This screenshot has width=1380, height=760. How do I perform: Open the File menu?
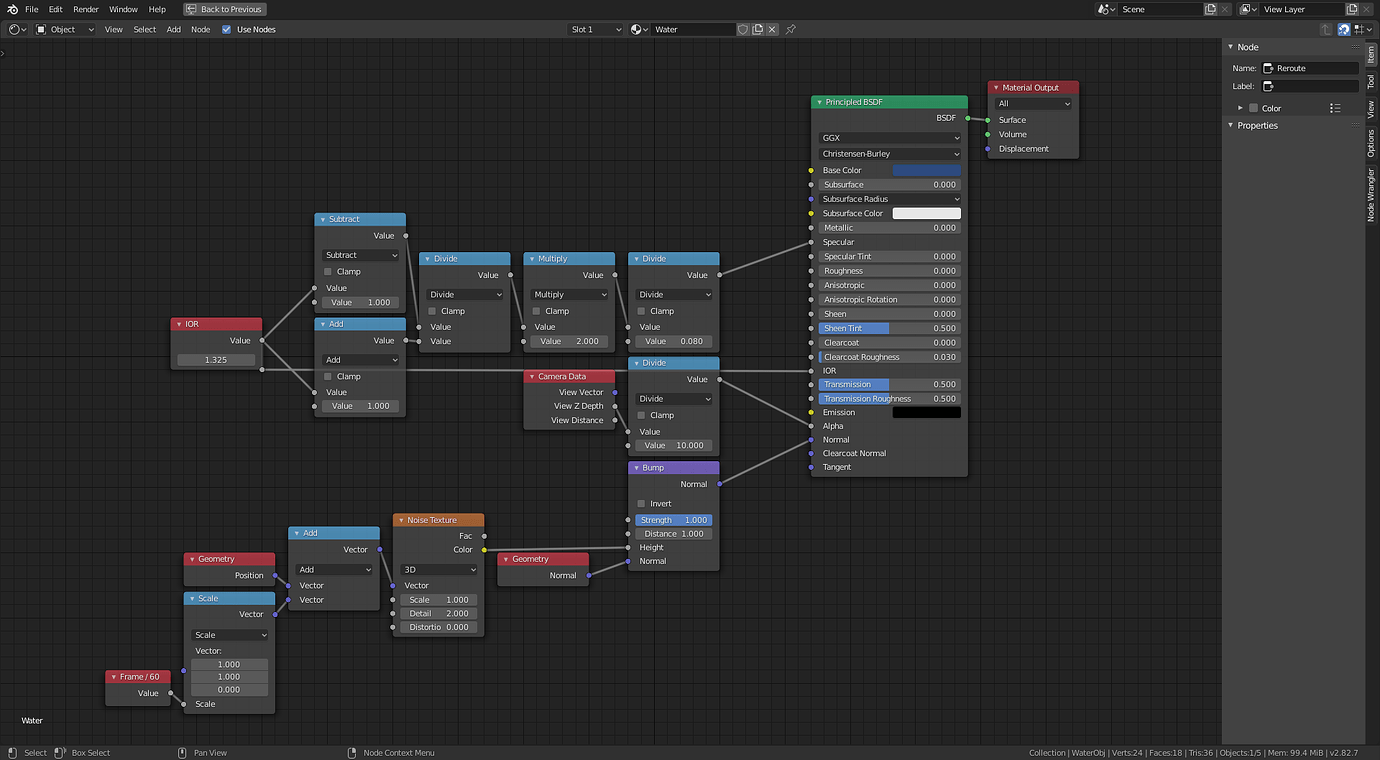32,9
